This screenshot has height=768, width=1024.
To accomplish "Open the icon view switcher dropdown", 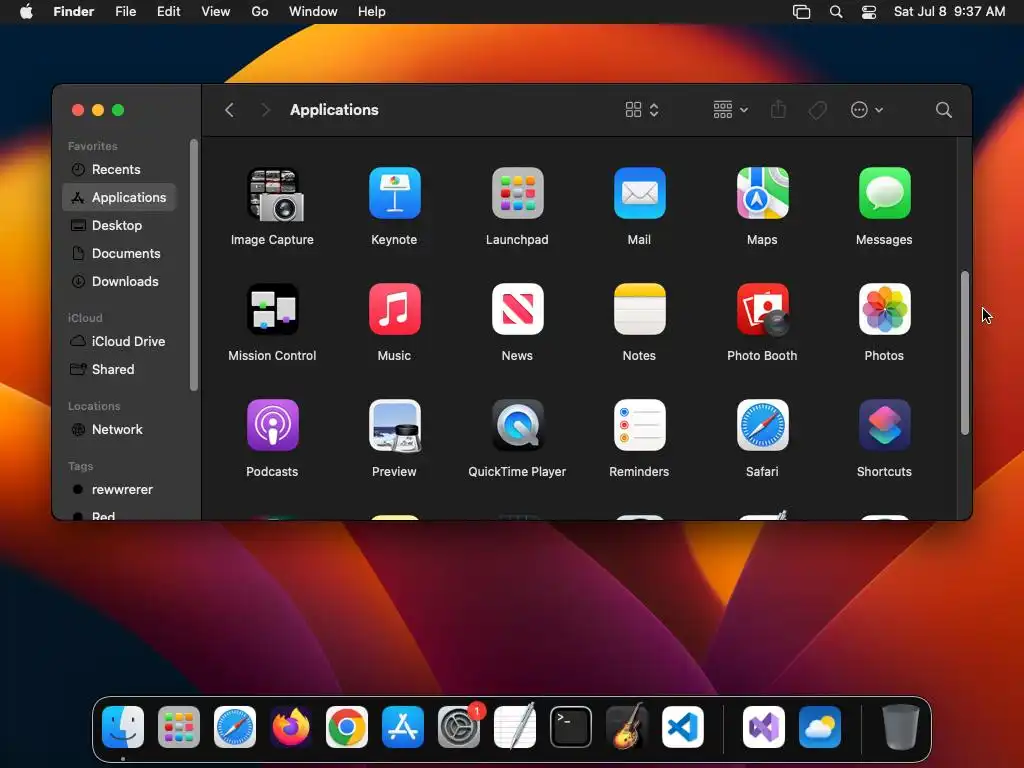I will (x=642, y=110).
